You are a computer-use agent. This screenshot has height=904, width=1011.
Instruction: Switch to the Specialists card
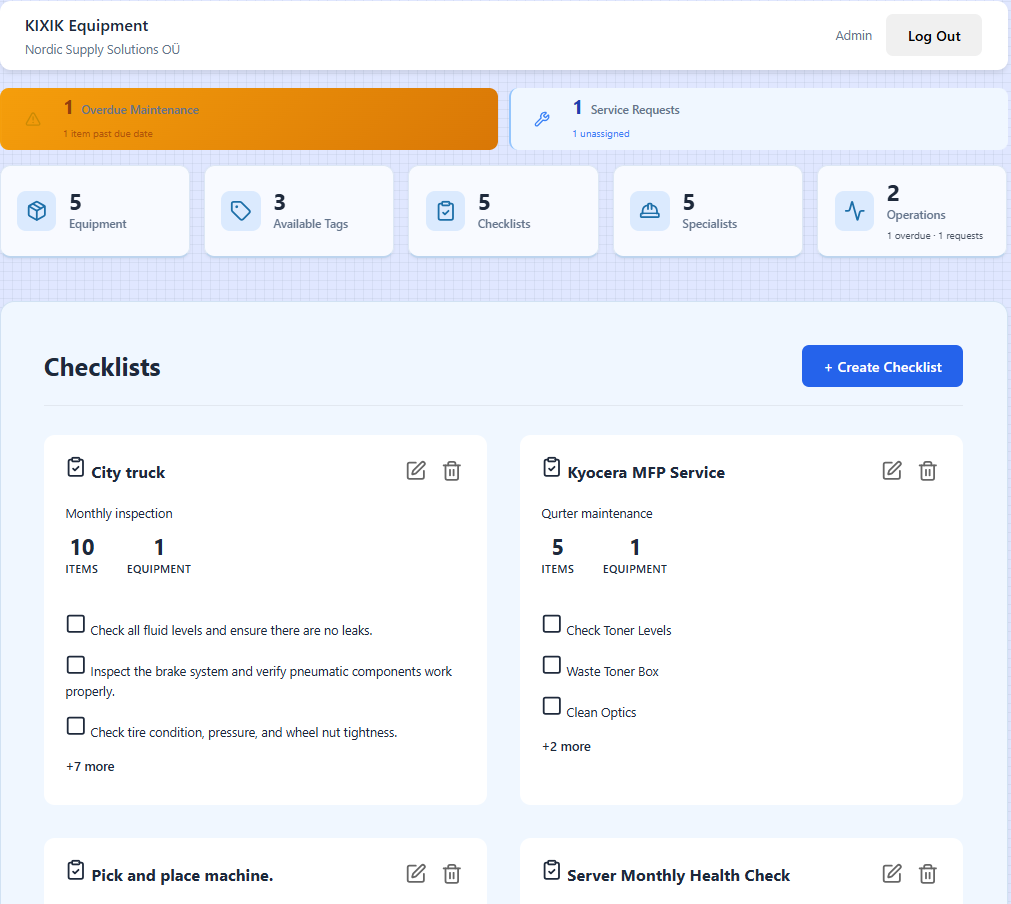(708, 211)
